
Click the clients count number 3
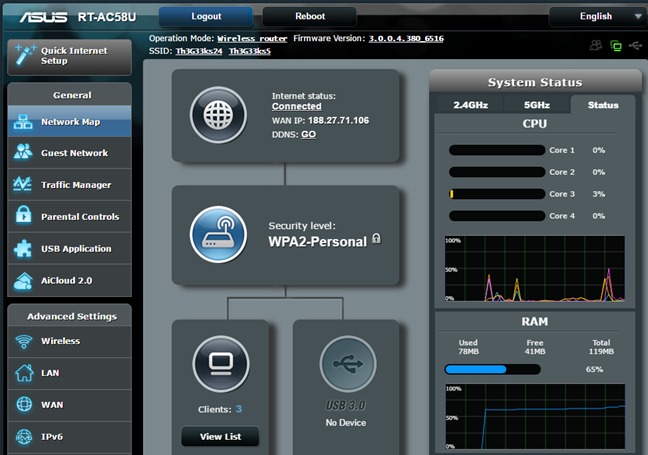(238, 409)
